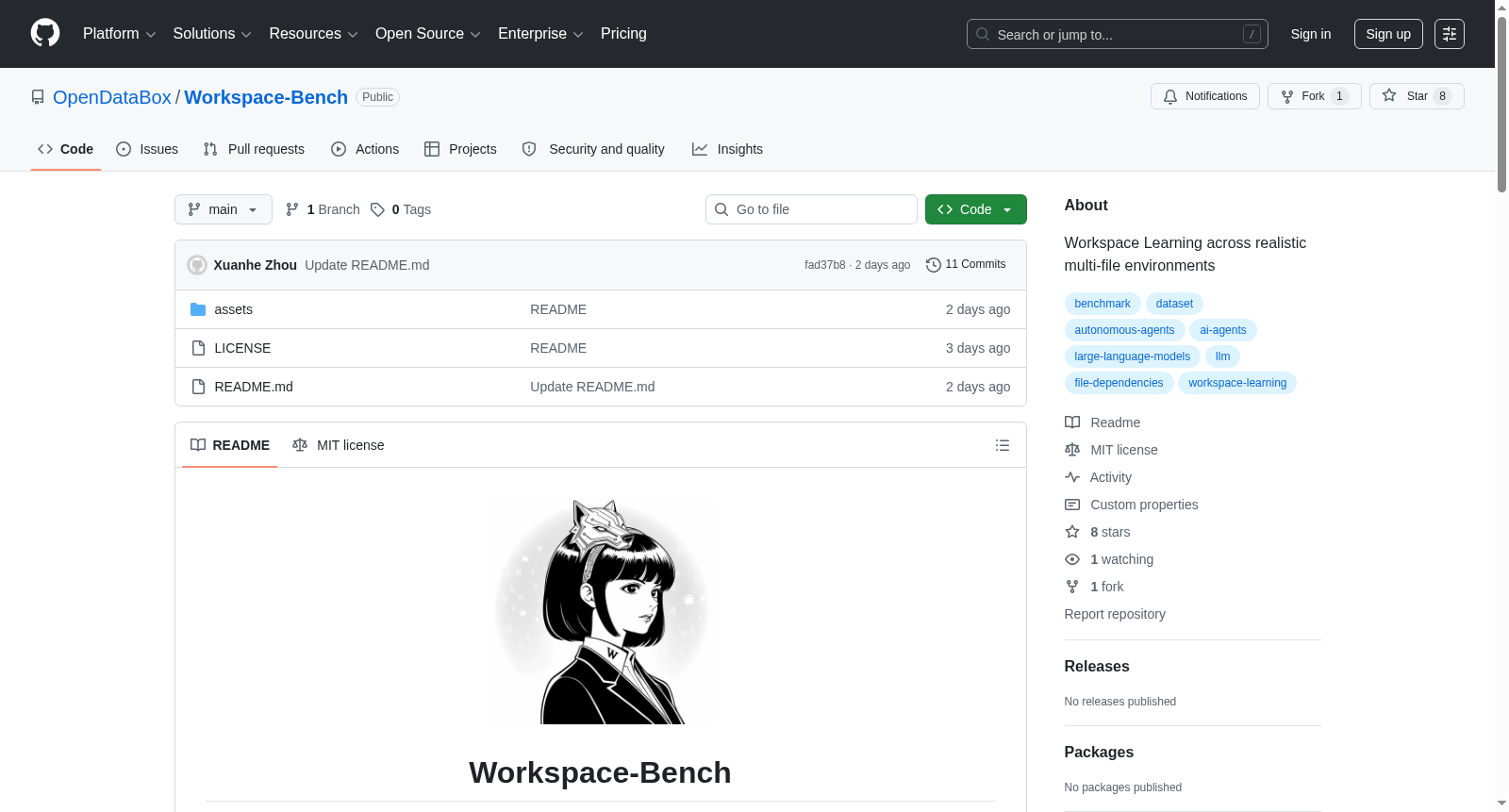This screenshot has height=812, width=1509.
Task: Open the Actions tab
Action: point(365,149)
